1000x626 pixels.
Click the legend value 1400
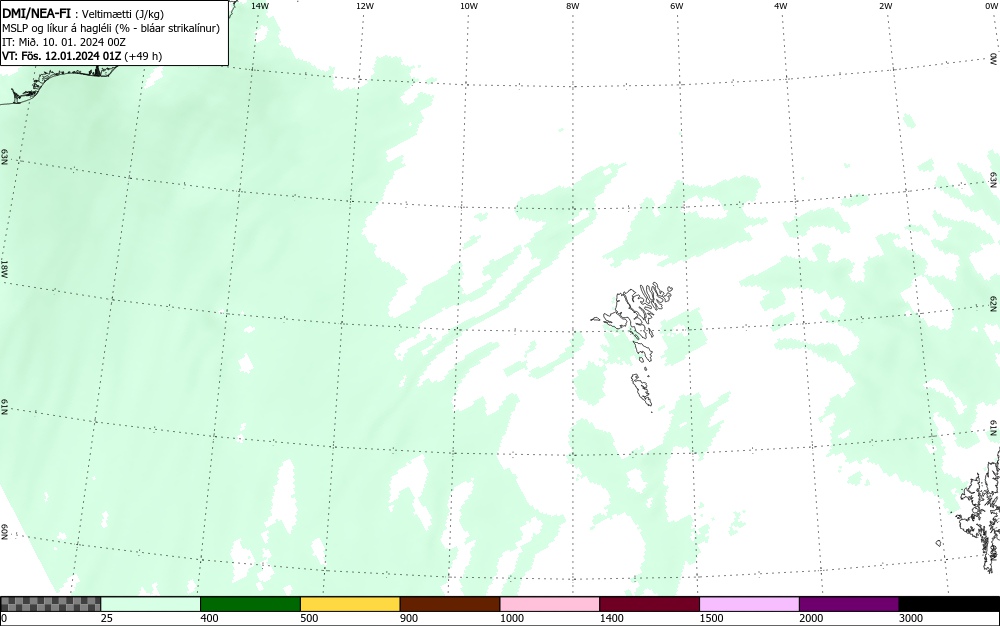[x=611, y=618]
